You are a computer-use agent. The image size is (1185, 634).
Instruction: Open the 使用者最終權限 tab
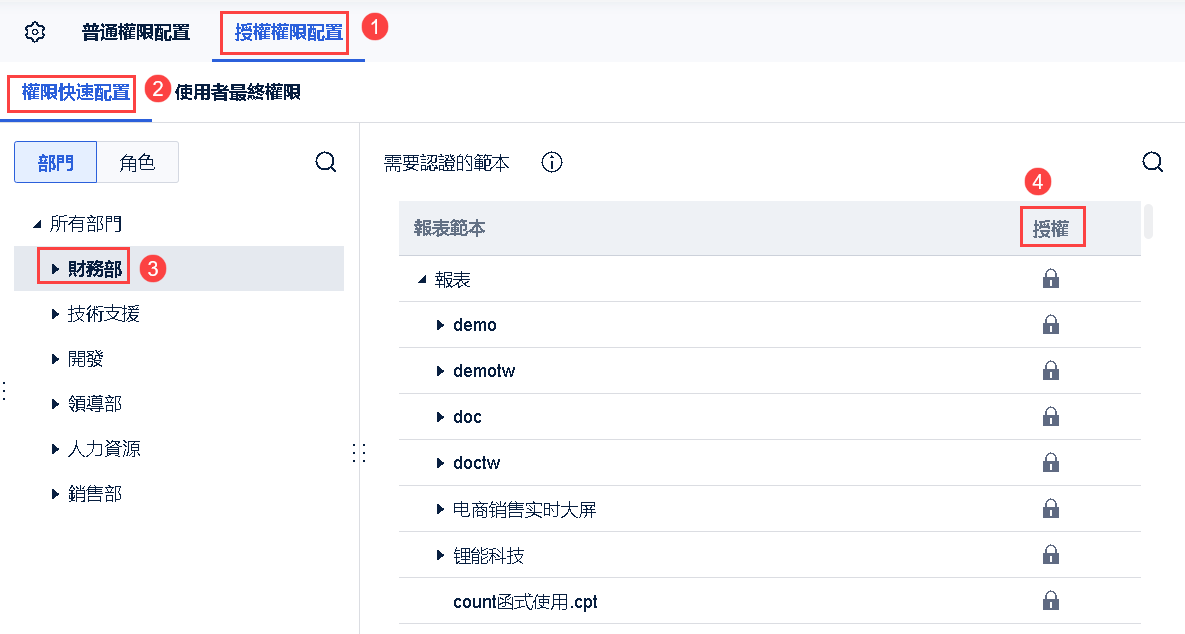tap(238, 93)
